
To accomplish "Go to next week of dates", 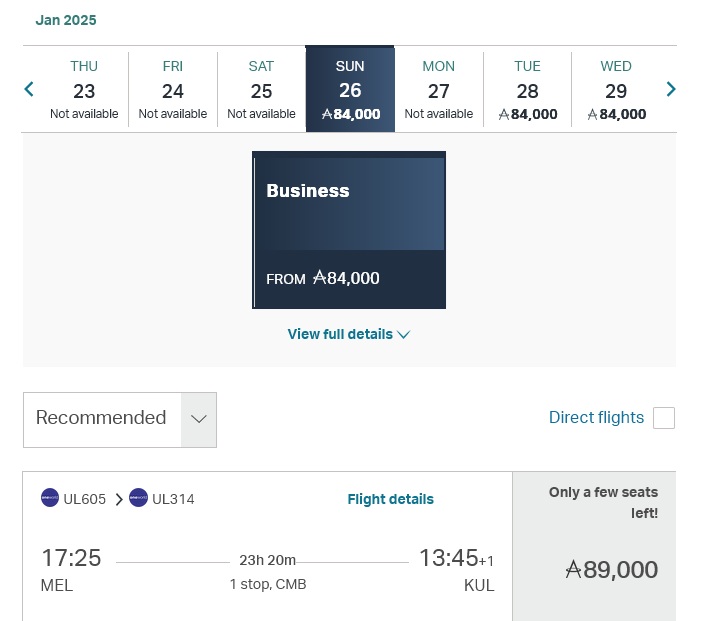I will [x=671, y=89].
